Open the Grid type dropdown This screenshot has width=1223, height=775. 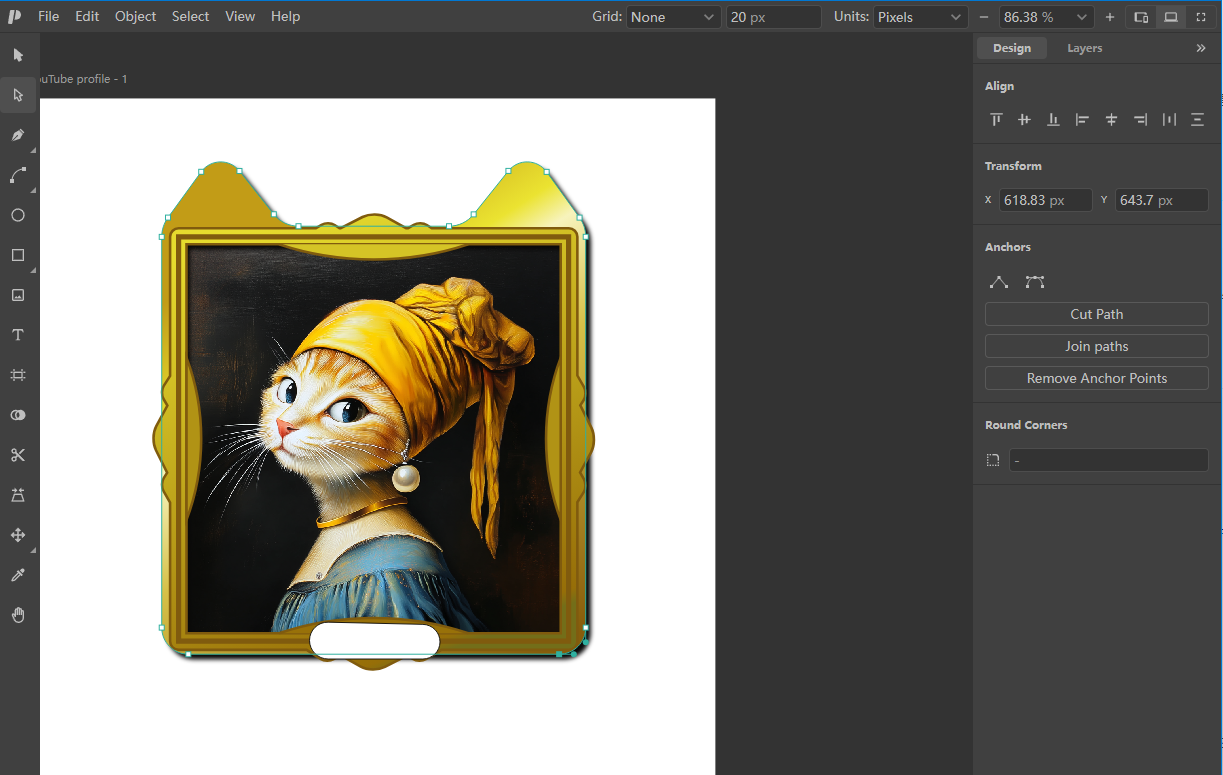[673, 17]
